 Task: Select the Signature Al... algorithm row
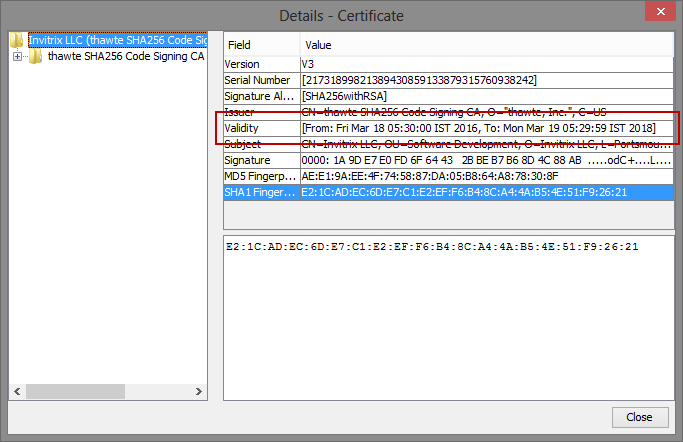449,96
